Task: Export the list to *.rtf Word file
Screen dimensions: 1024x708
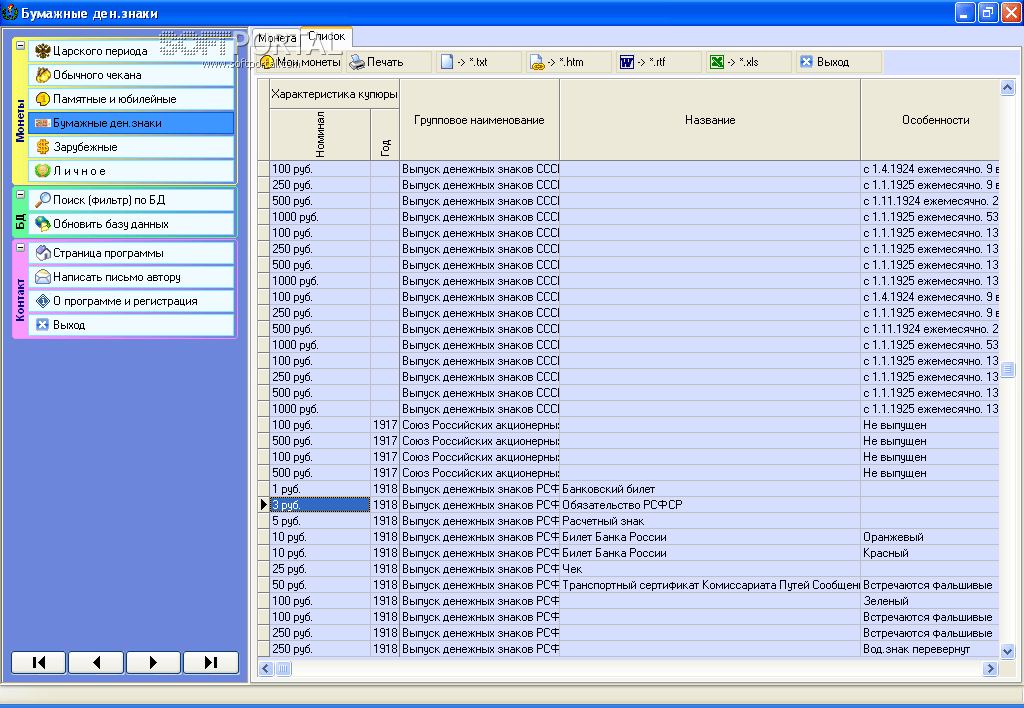Action: coord(660,62)
